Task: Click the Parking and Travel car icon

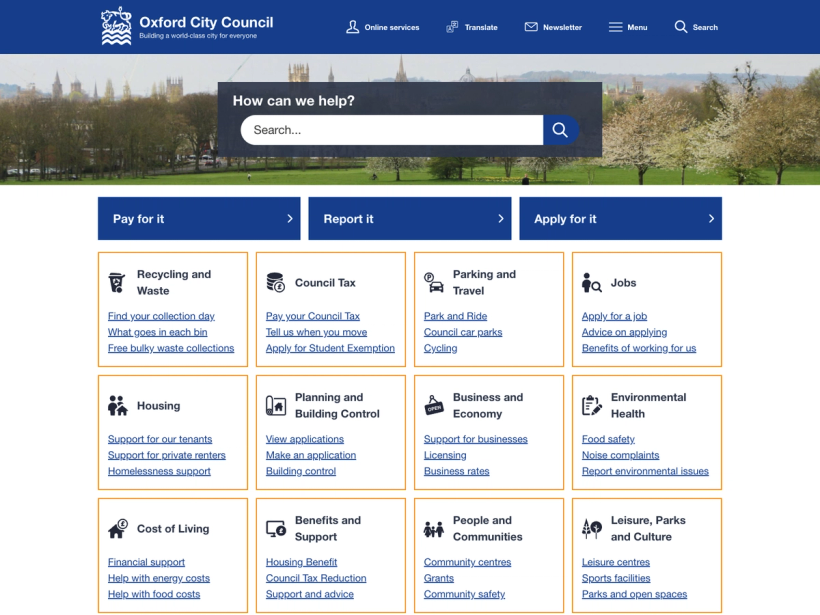Action: [x=434, y=283]
